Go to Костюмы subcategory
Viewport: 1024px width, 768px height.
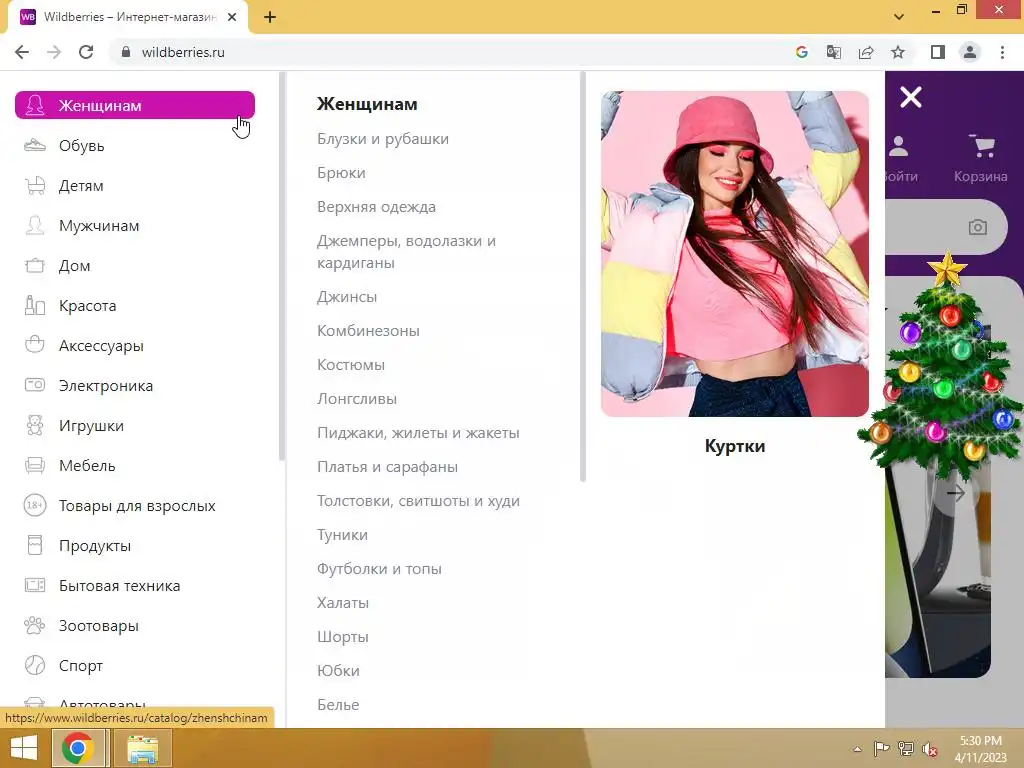351,364
